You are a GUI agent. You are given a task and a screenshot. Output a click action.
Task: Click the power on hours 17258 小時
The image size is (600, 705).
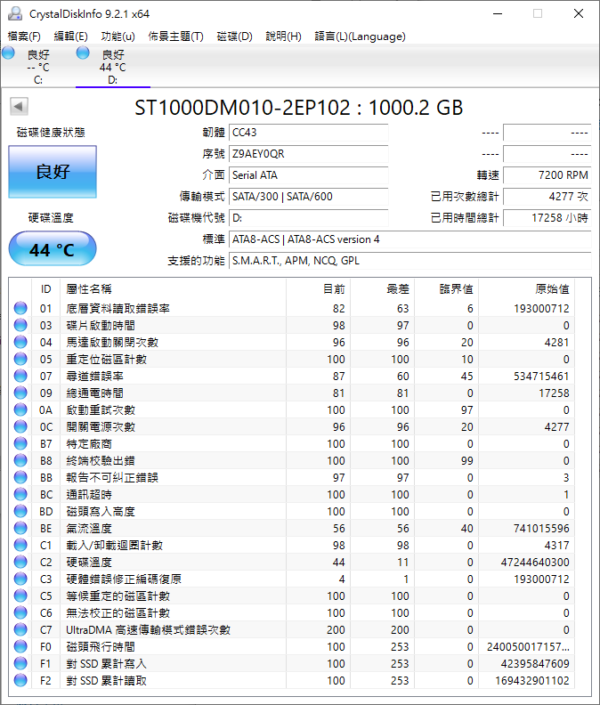pyautogui.click(x=547, y=218)
